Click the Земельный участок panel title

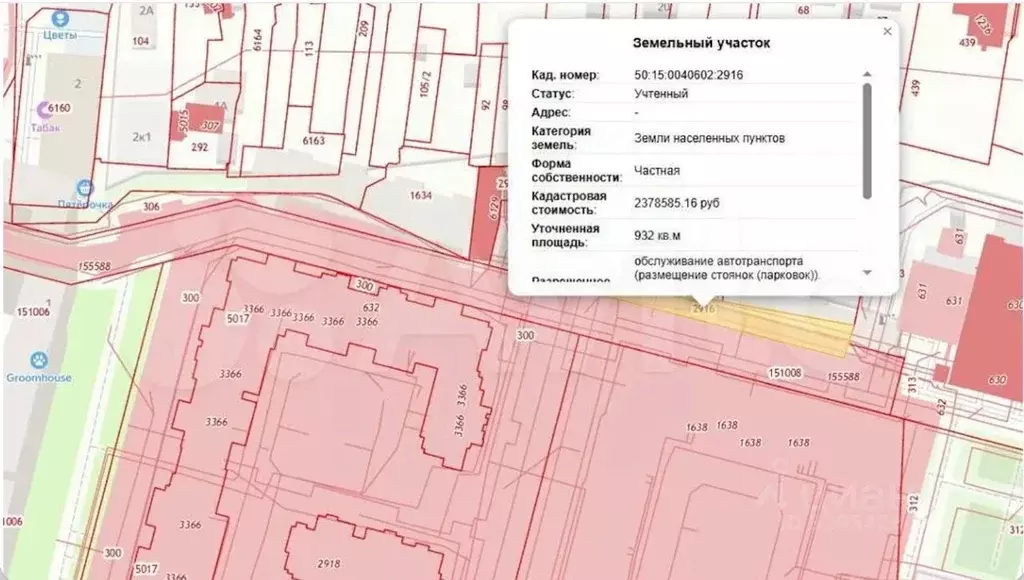pos(702,43)
